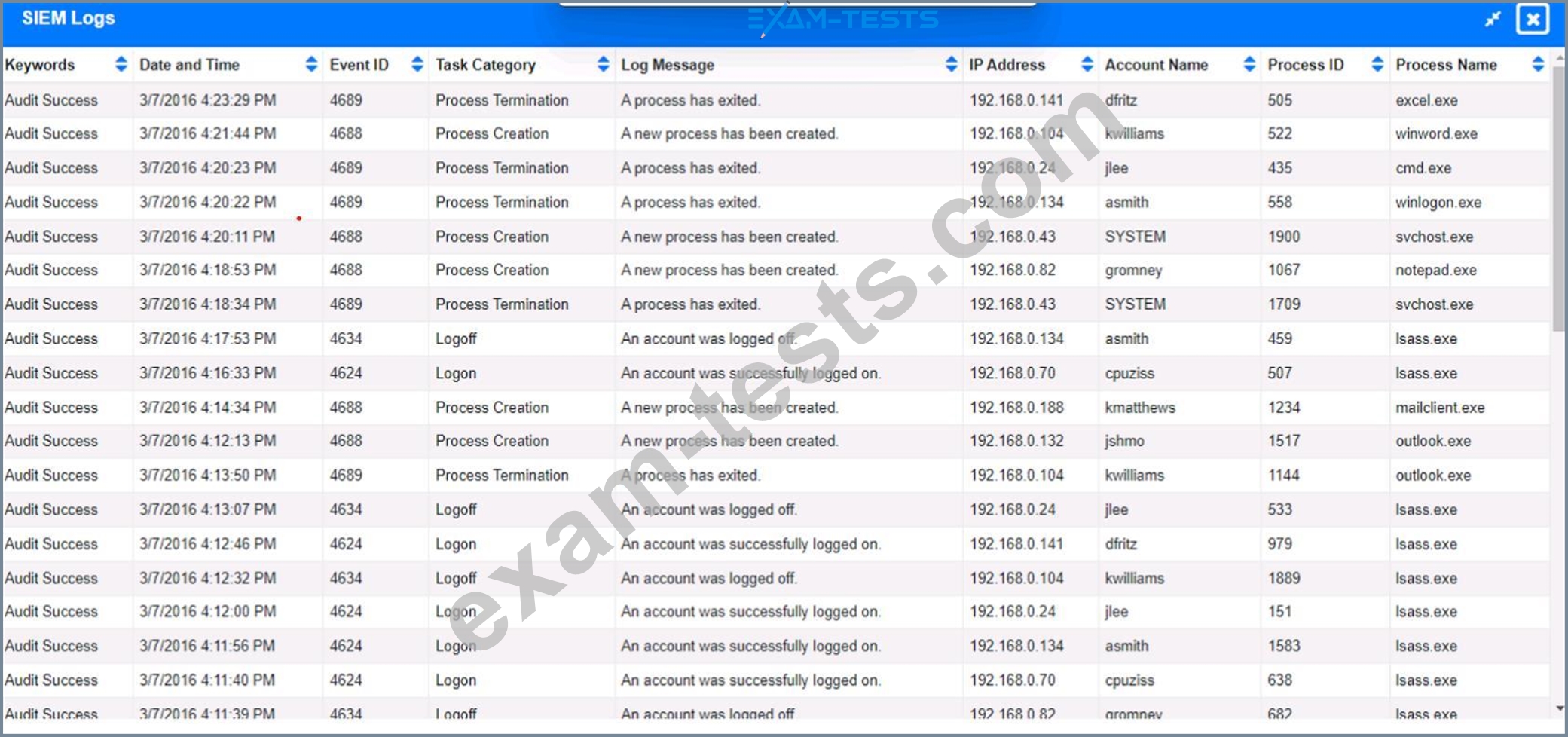
Task: Click the Keywords column sort arrows icon
Action: coord(121,65)
